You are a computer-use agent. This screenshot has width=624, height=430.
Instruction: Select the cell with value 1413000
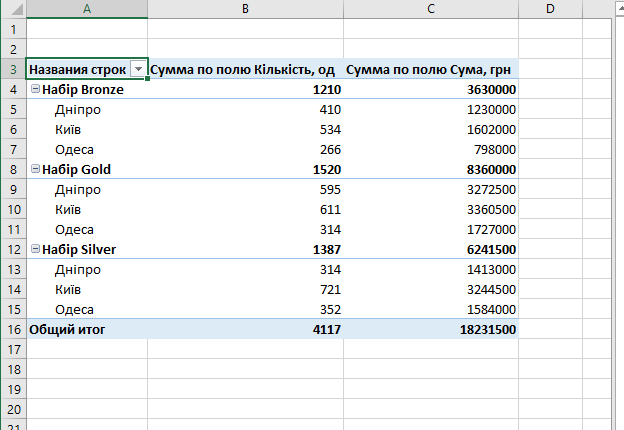point(431,269)
